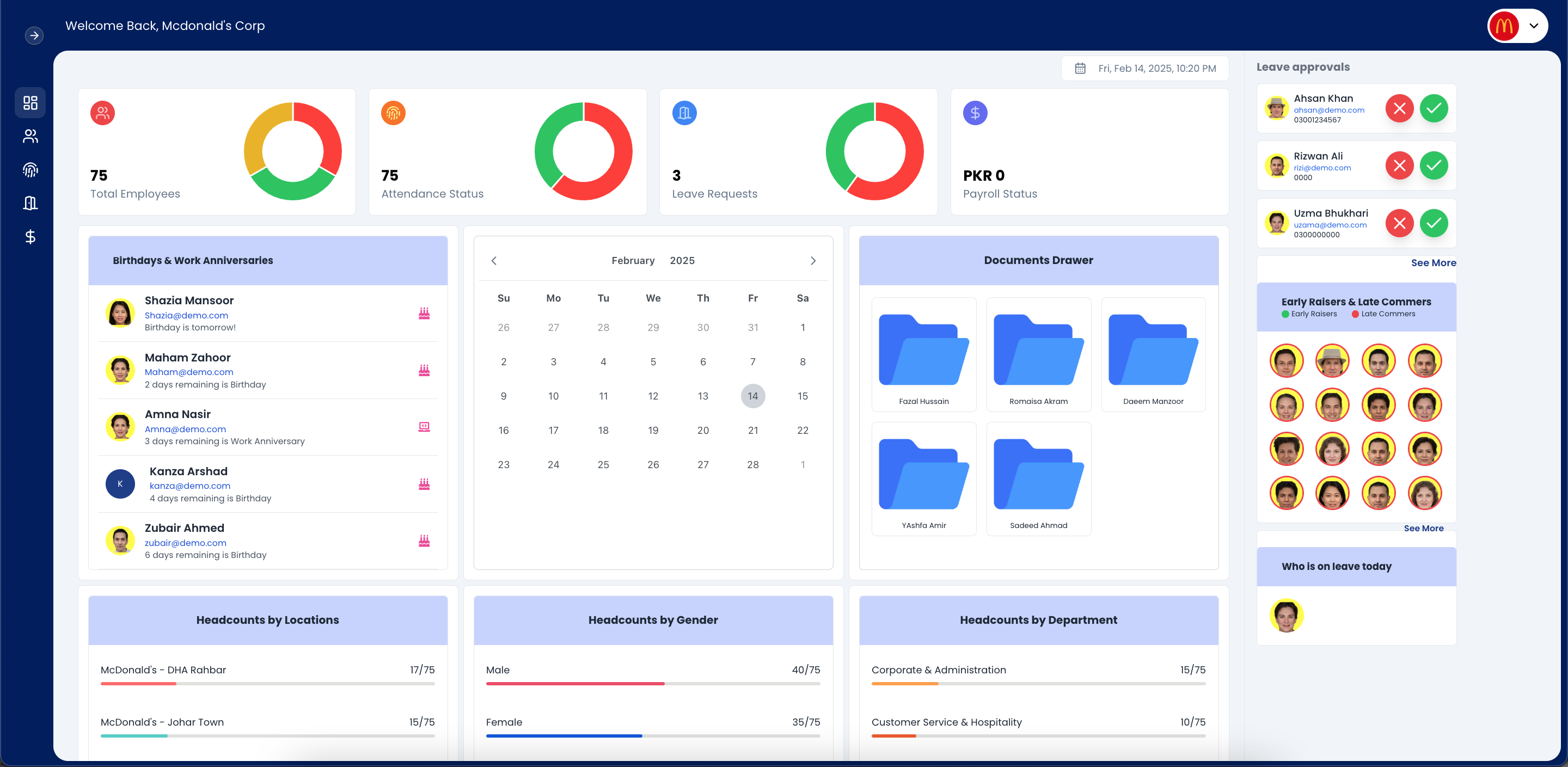This screenshot has height=767, width=1568.
Task: Open the Total Employees summary card
Action: click(x=217, y=152)
